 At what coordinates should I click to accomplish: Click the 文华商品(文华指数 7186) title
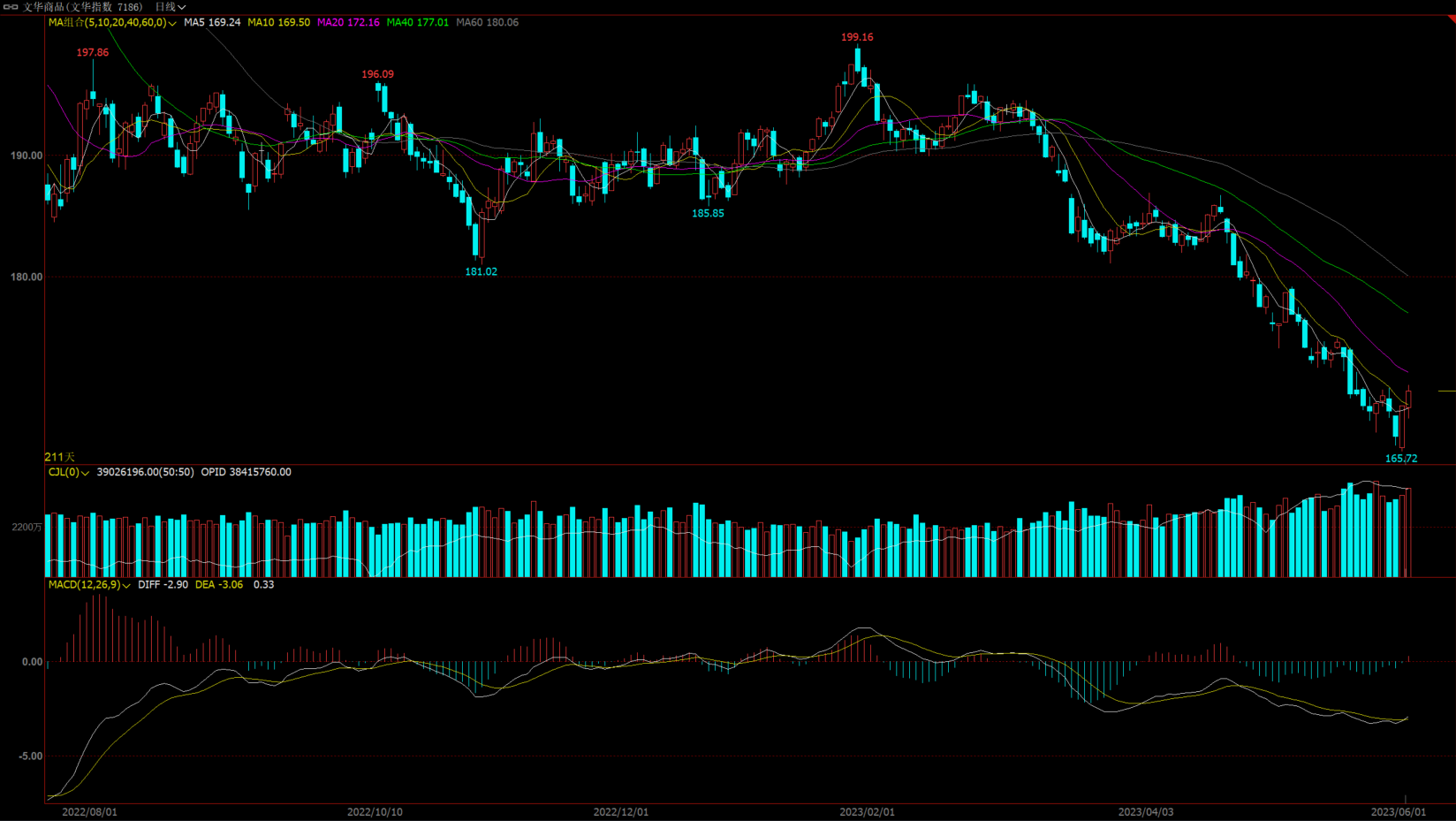point(82,7)
